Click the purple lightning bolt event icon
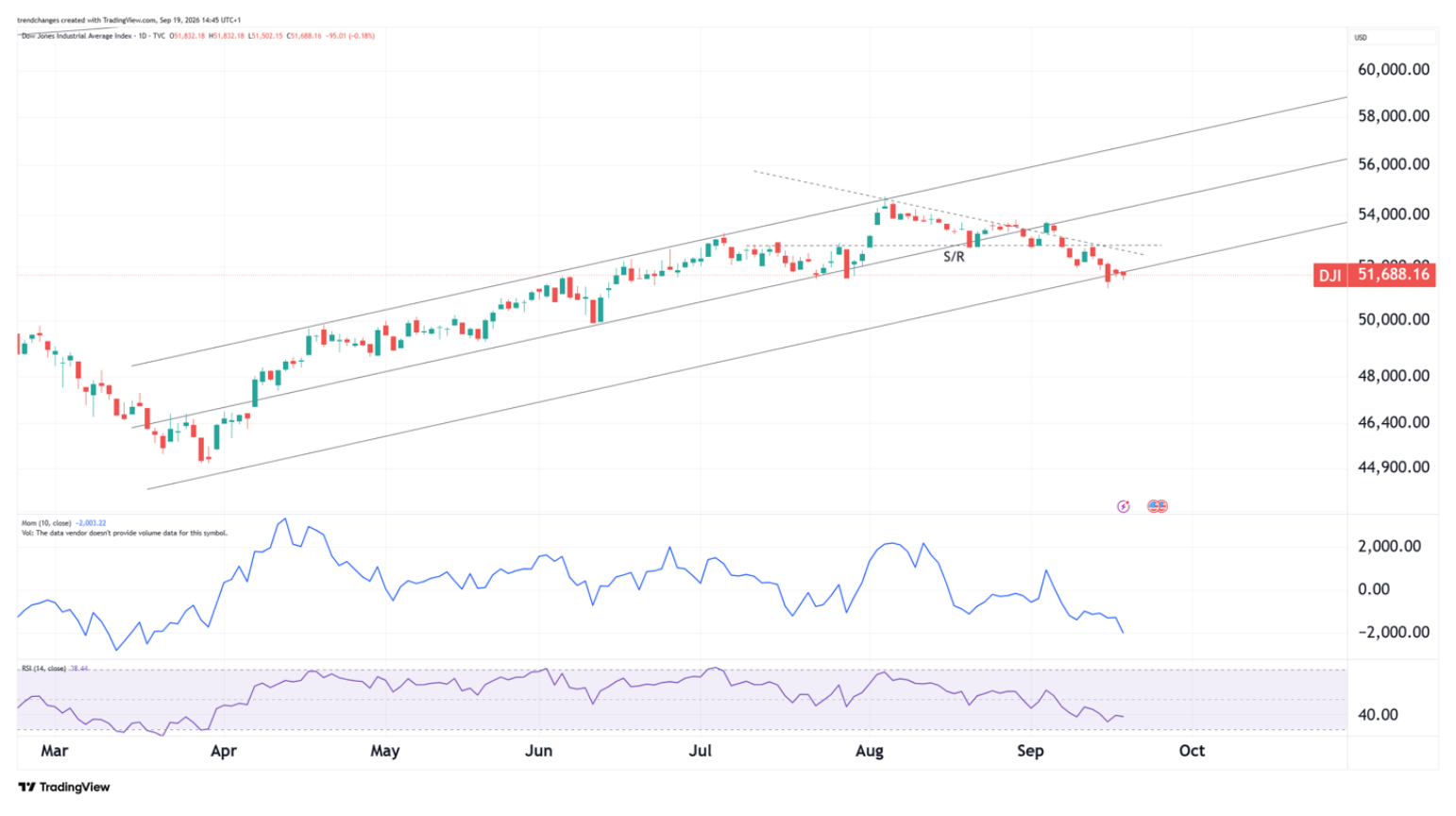This screenshot has height=816, width=1456. tap(1123, 506)
